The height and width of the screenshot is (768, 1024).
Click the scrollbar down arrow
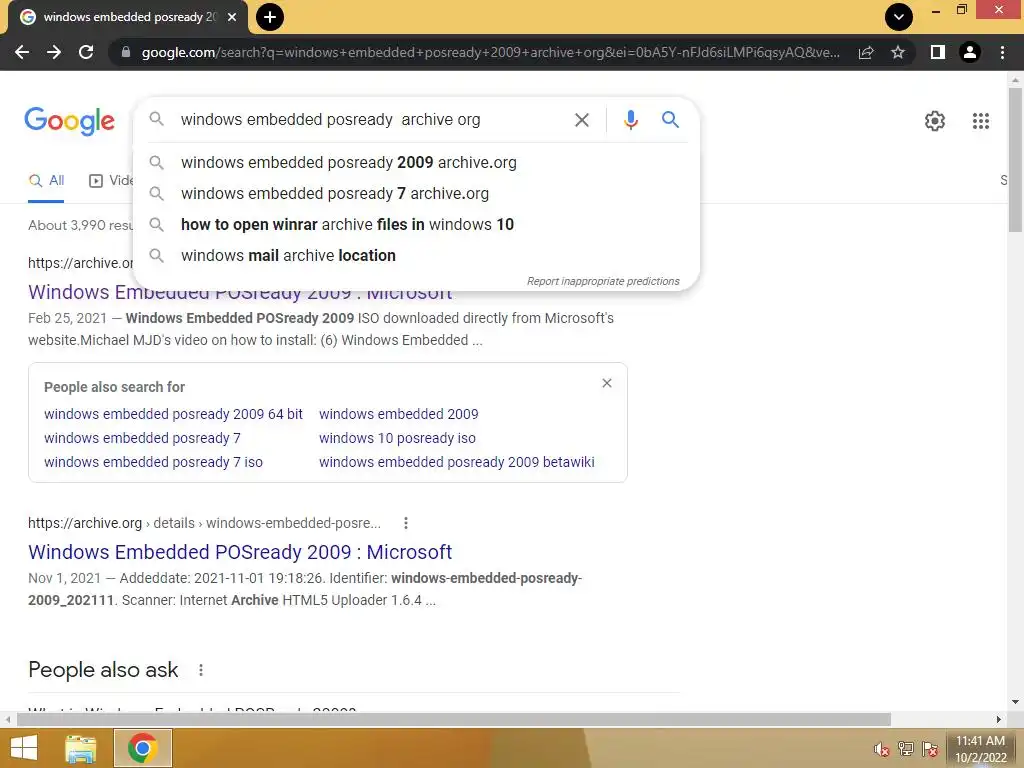[1014, 703]
